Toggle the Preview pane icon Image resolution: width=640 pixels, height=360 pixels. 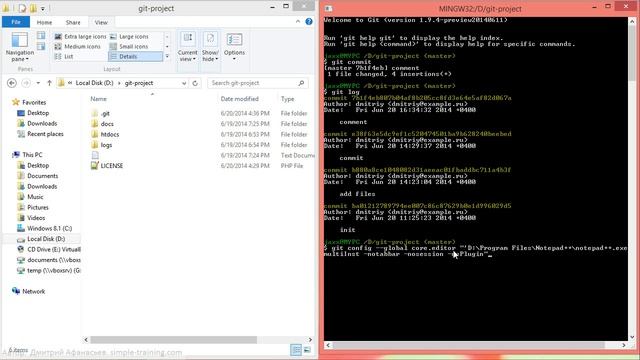[41, 36]
